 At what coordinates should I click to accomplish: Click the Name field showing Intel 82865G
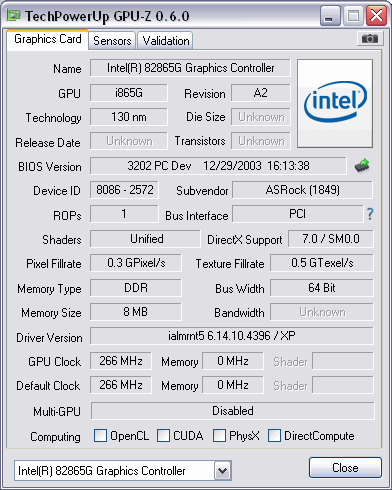point(190,68)
